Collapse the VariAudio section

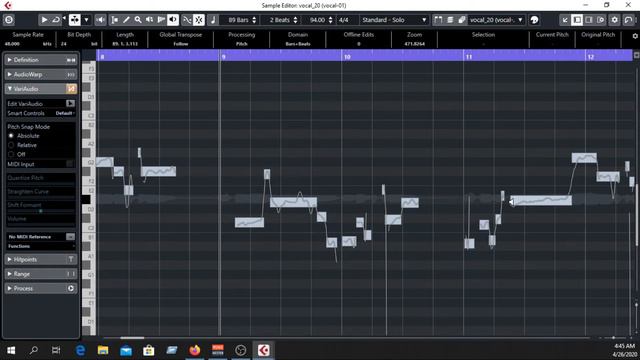click(9, 89)
